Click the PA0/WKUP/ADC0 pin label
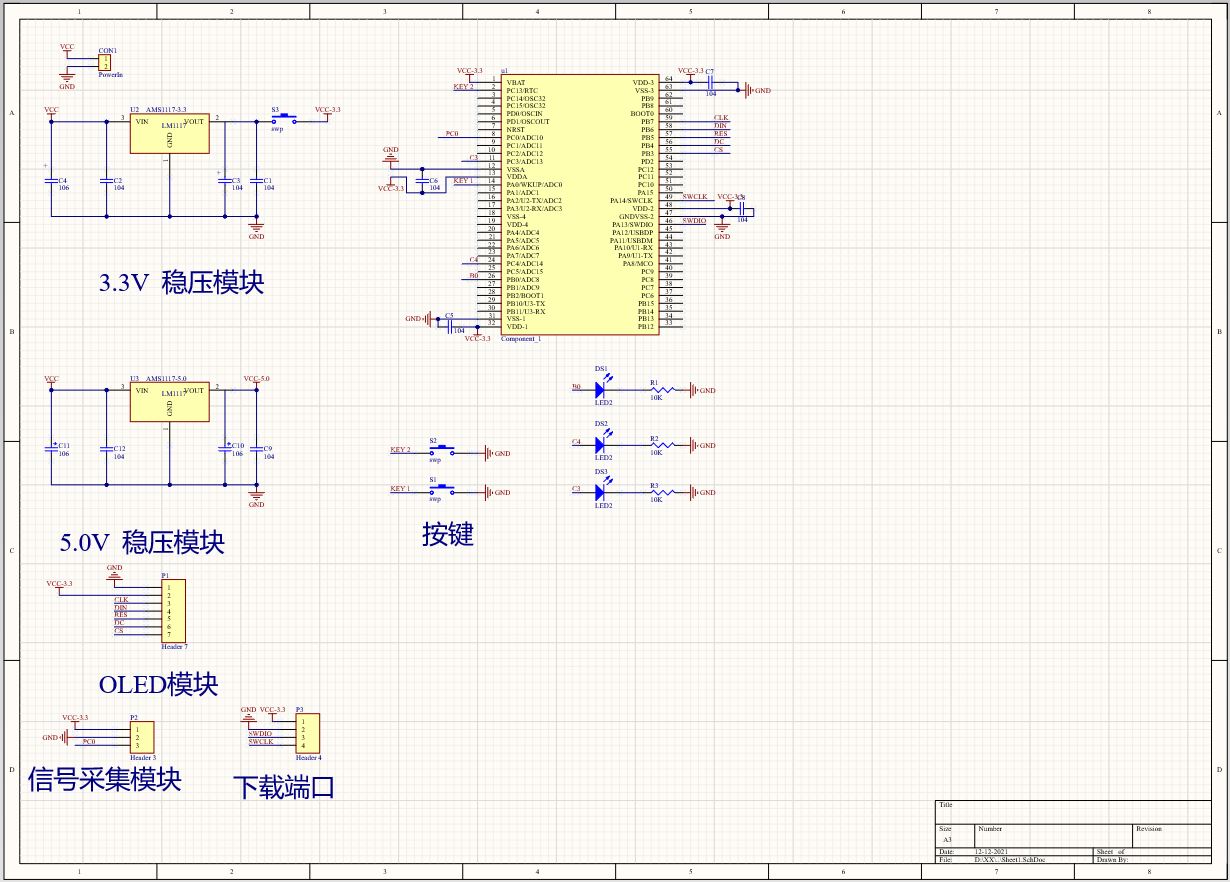Screen dimensions: 1230x882 click(534, 184)
